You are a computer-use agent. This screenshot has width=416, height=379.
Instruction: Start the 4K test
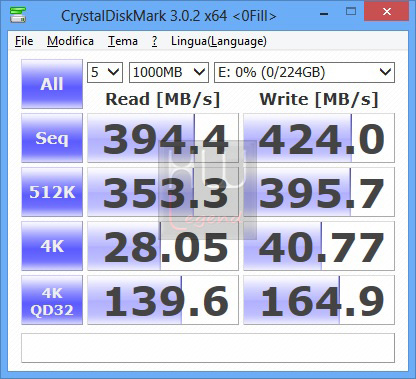[52, 246]
